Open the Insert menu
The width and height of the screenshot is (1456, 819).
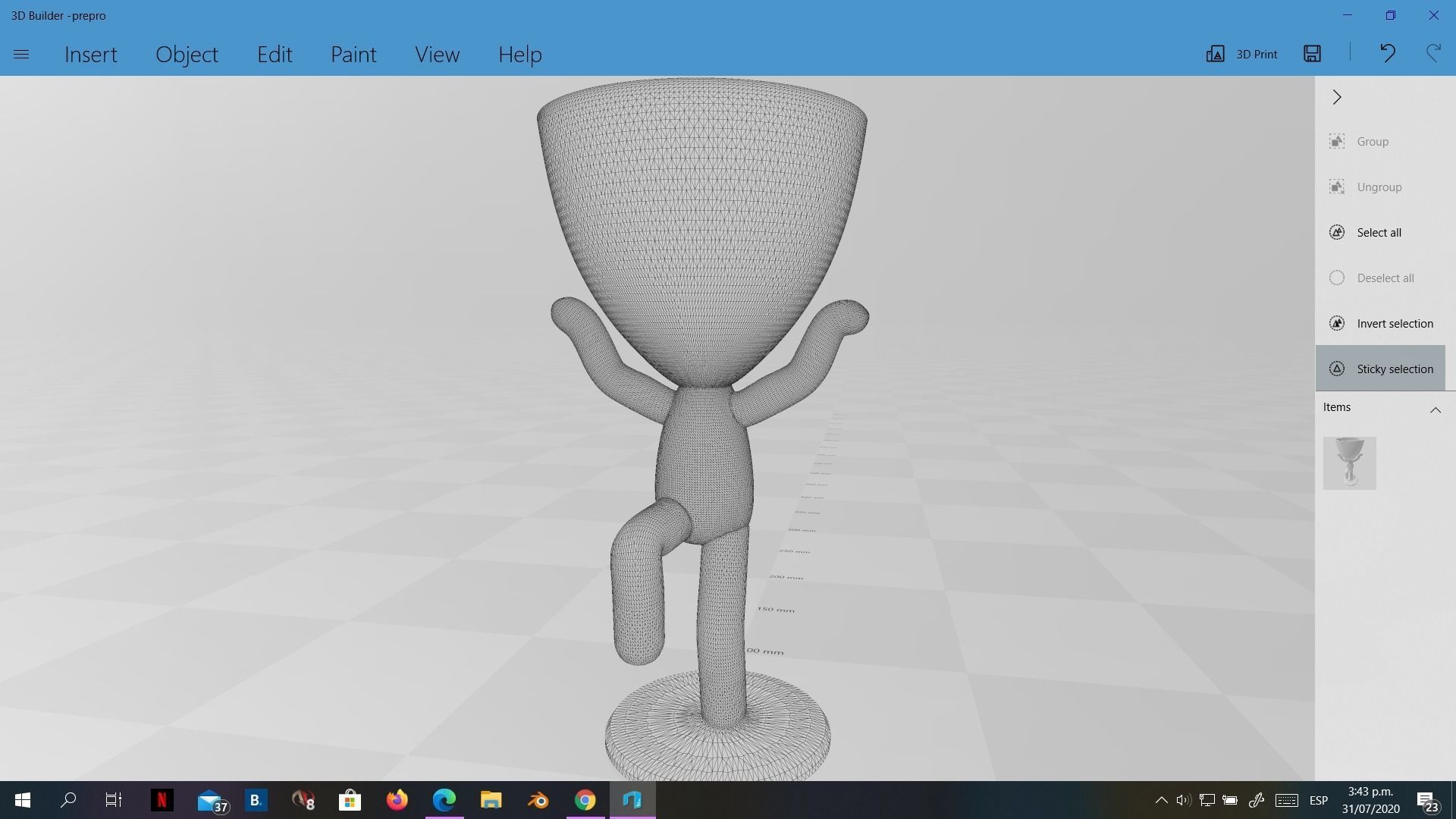[x=91, y=55]
